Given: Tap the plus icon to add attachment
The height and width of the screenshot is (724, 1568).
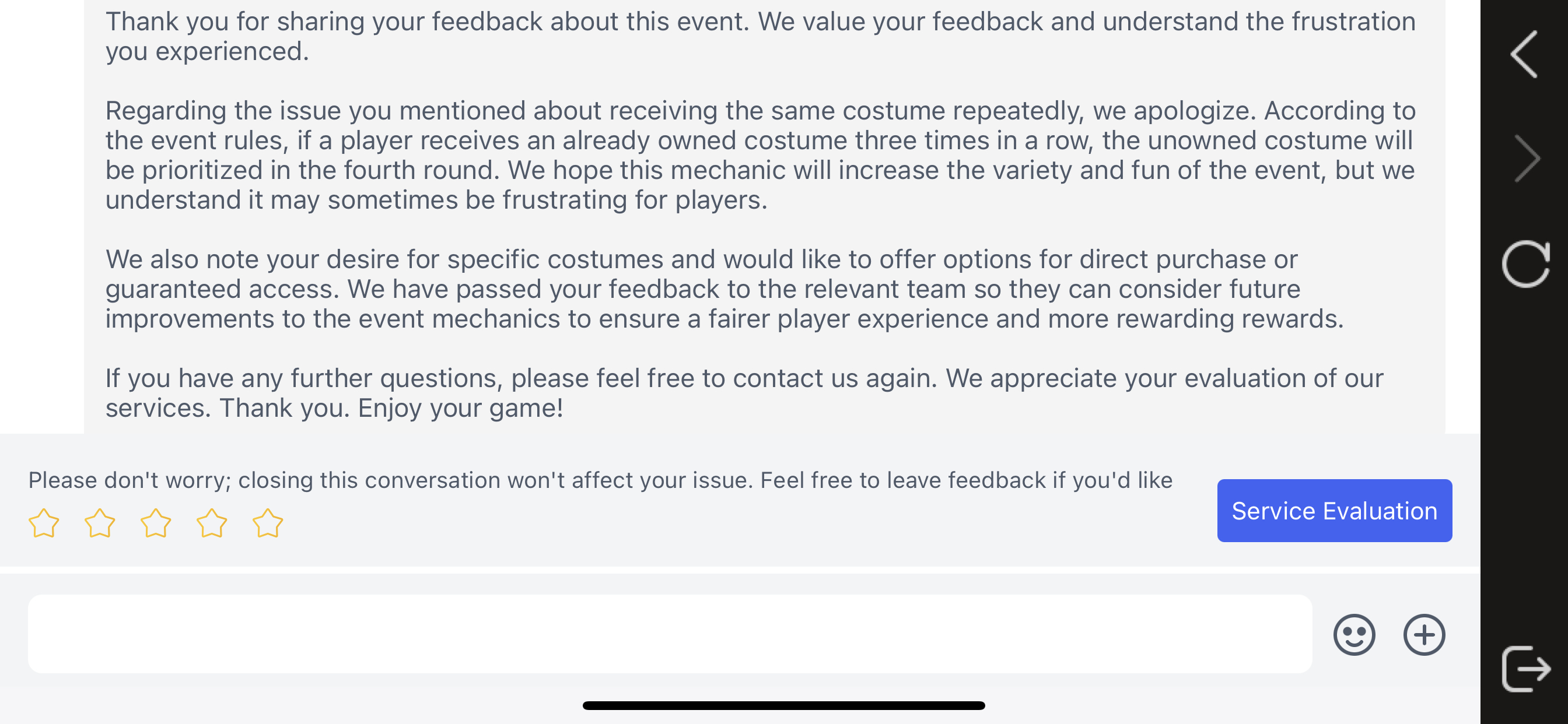Looking at the screenshot, I should pyautogui.click(x=1424, y=635).
